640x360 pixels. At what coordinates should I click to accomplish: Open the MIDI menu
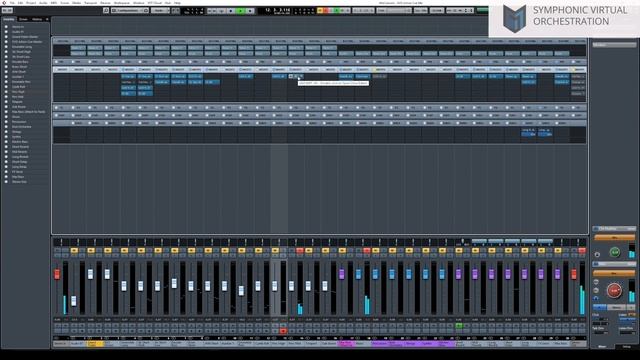(x=54, y=3)
